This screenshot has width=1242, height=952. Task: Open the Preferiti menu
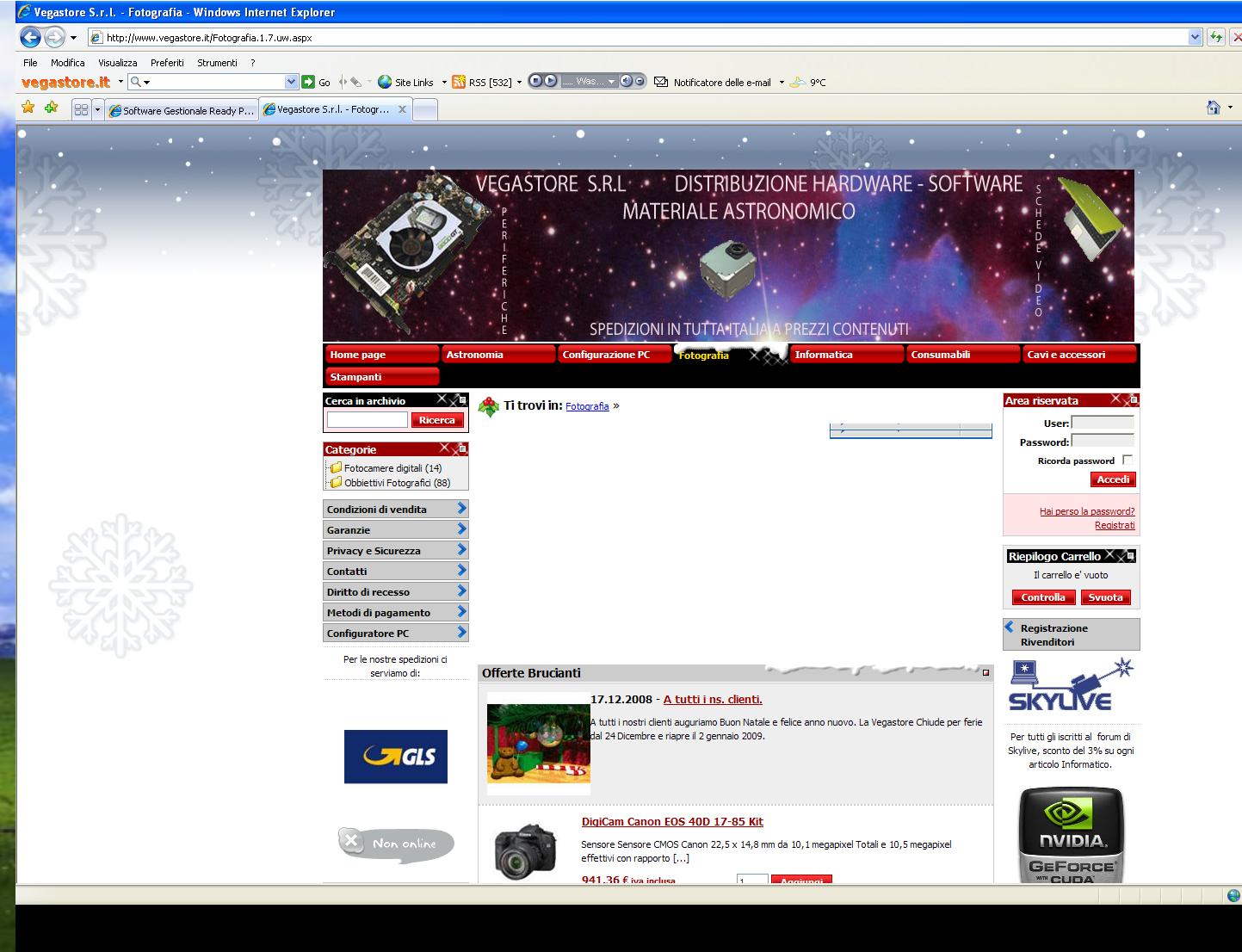[167, 63]
